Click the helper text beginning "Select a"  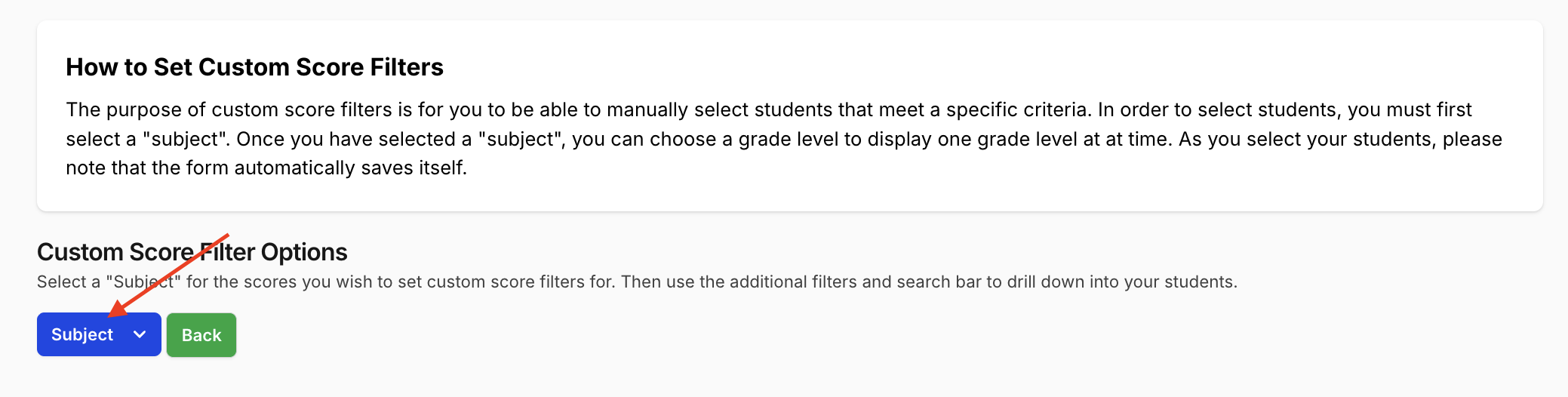(68, 282)
